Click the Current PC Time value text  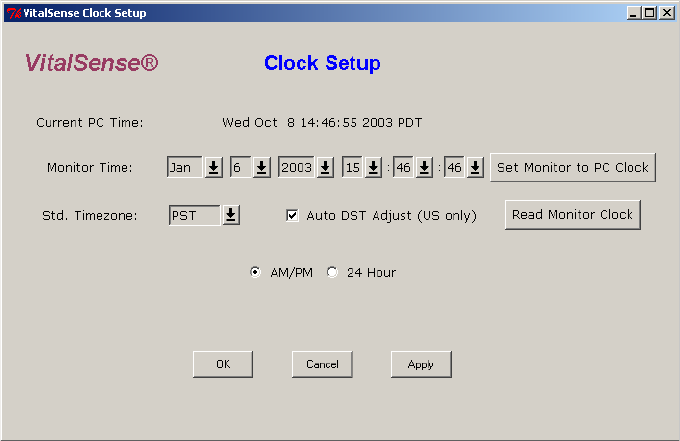pos(322,123)
